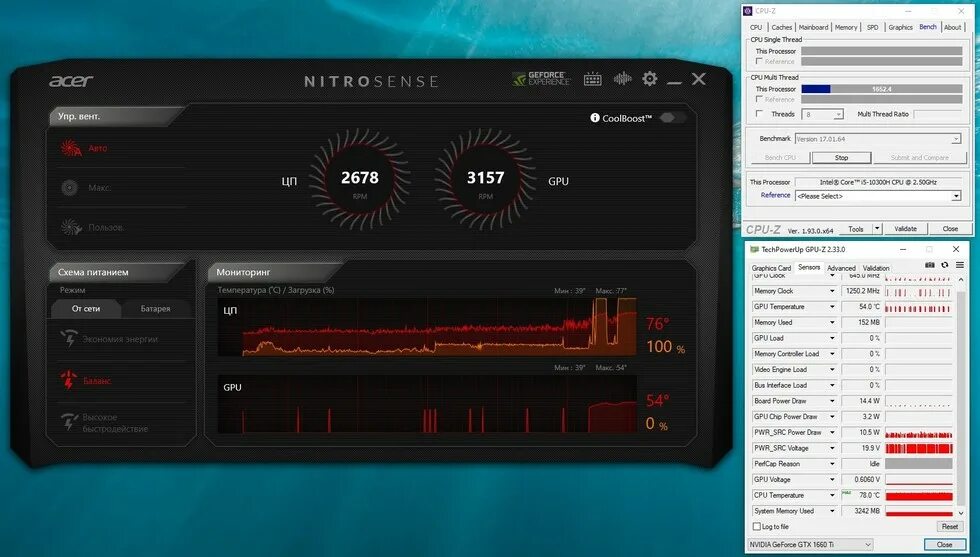This screenshot has width=980, height=557.
Task: Enable Log to file checkbox
Action: tap(757, 526)
